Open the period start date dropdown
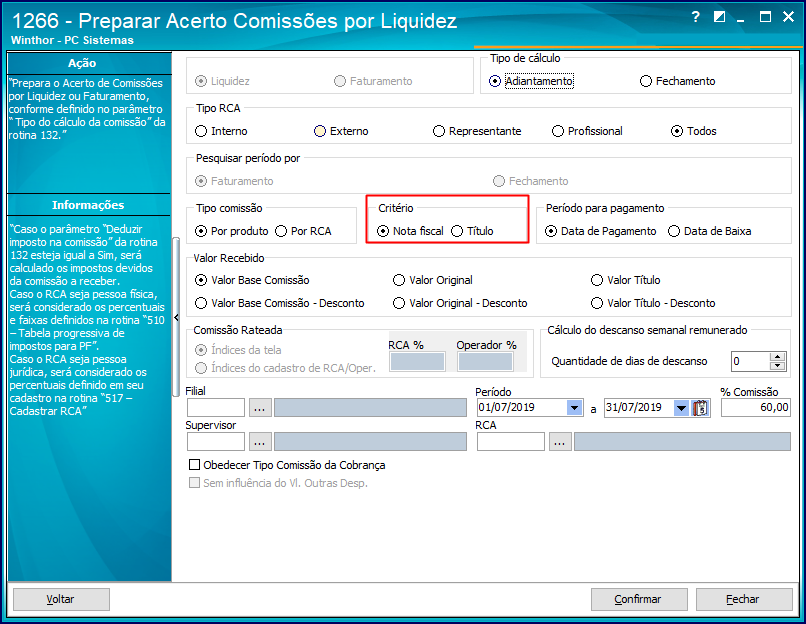The image size is (806, 624). point(574,408)
